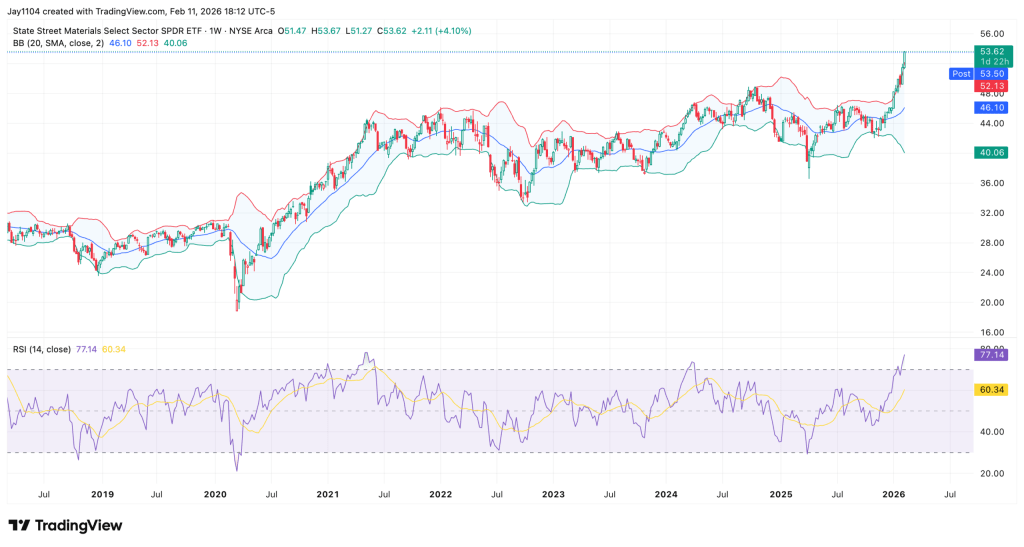This screenshot has height=547, width=1024.
Task: Select the RSI (14, close) indicator legend
Action: [40, 348]
